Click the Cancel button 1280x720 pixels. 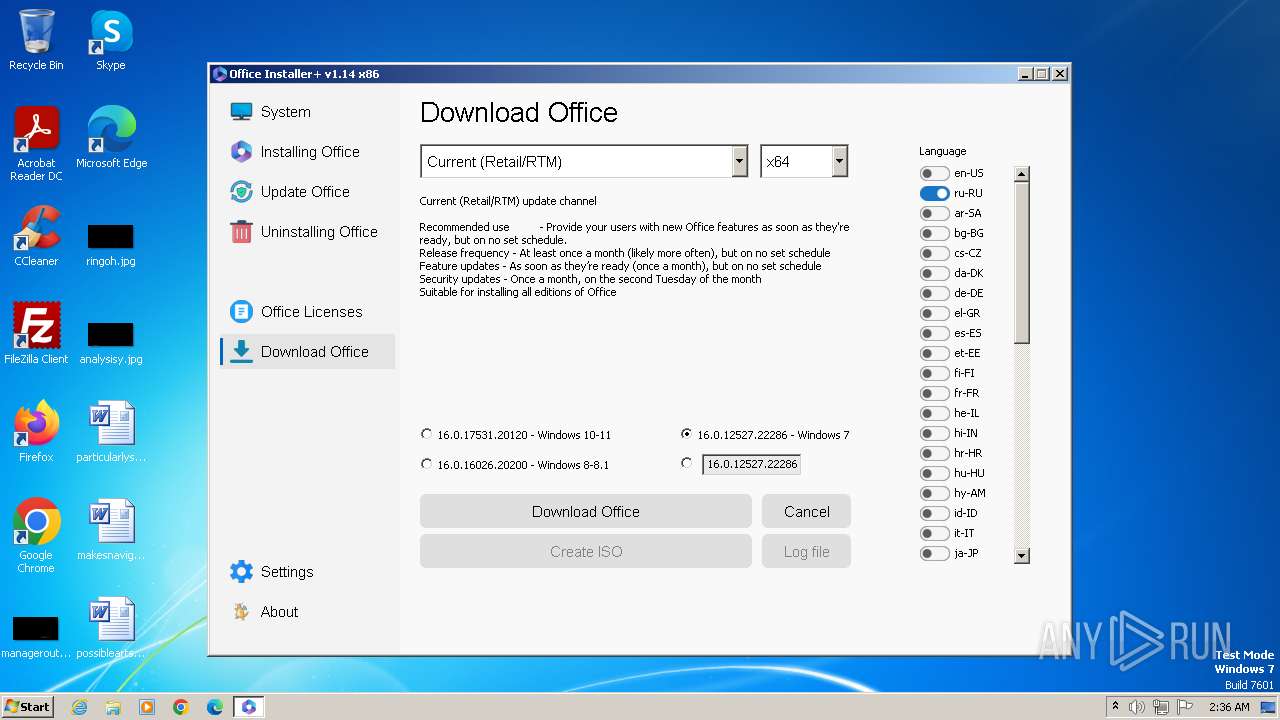pos(806,511)
